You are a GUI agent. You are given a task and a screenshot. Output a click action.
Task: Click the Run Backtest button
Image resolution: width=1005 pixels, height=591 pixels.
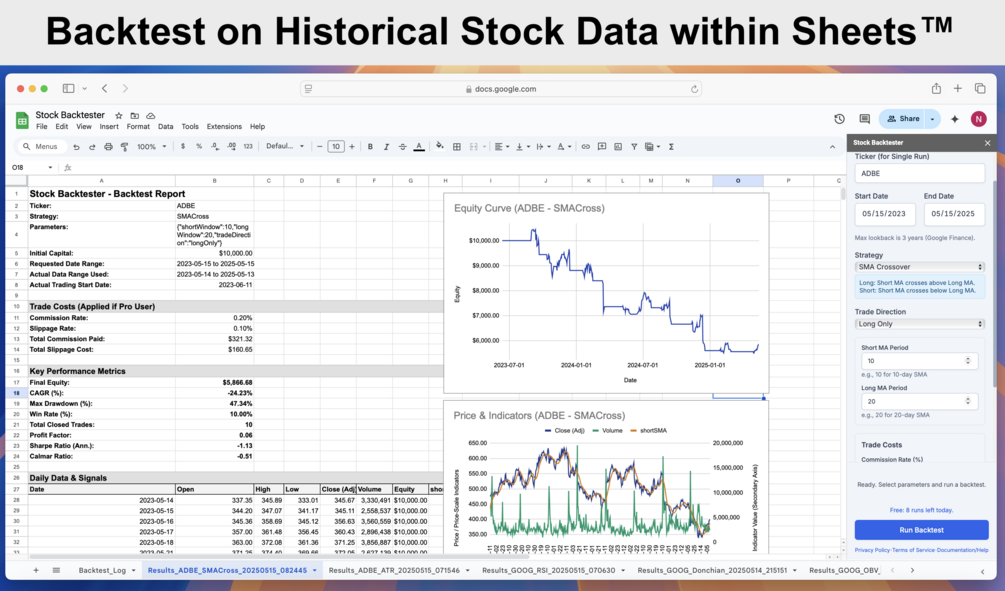(921, 530)
